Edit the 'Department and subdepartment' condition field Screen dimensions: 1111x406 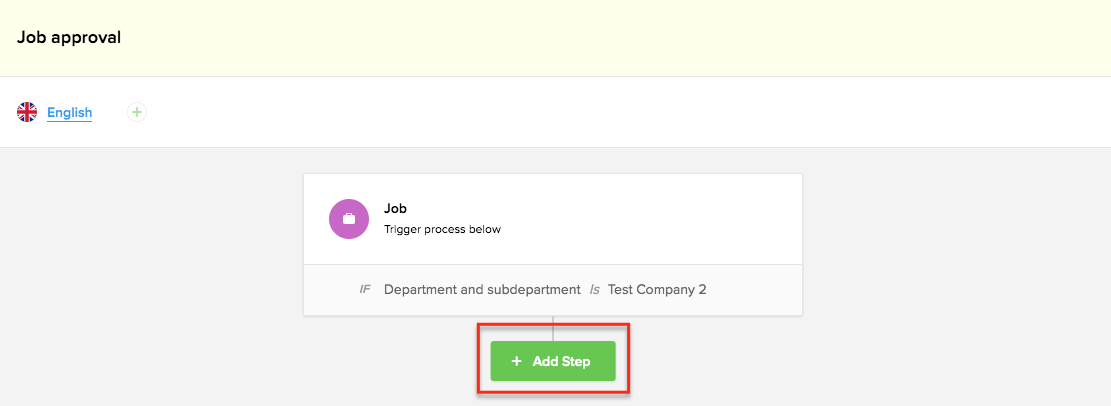(x=482, y=290)
